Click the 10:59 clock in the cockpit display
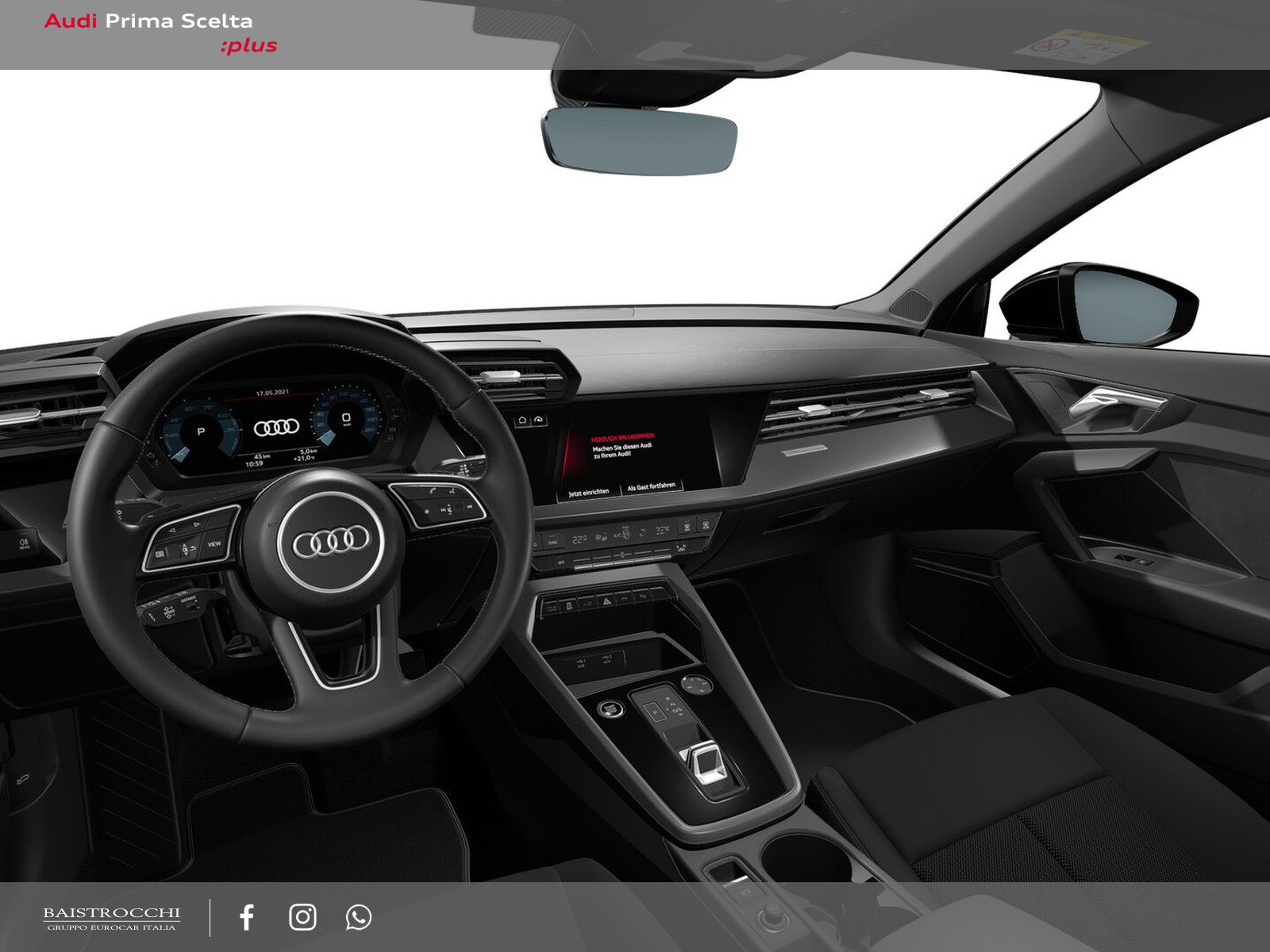This screenshot has width=1270, height=952. [x=254, y=464]
